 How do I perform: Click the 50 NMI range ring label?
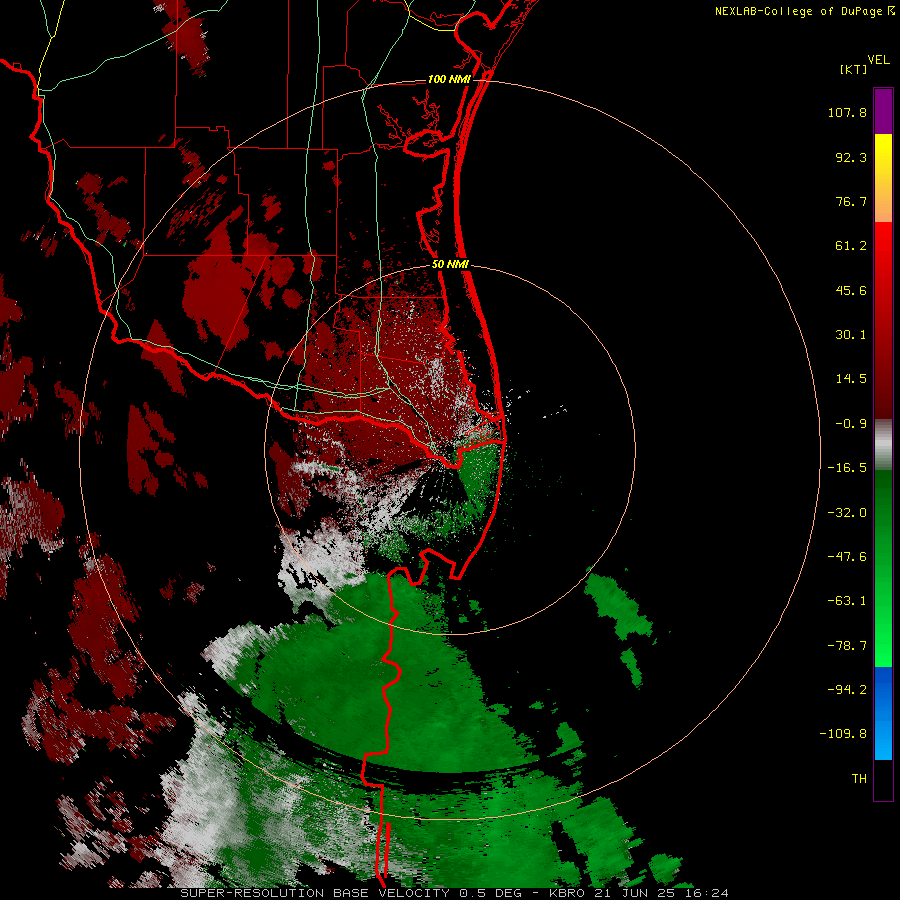(451, 265)
